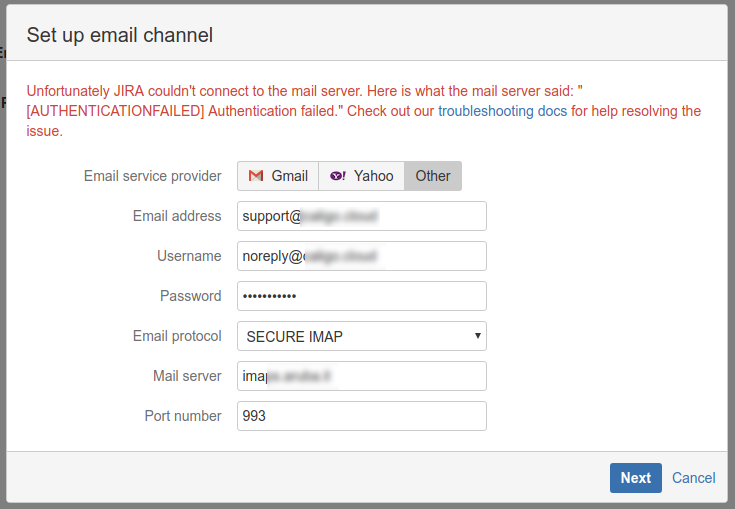Open the Email protocol dropdown
This screenshot has height=509, width=735.
pos(361,336)
